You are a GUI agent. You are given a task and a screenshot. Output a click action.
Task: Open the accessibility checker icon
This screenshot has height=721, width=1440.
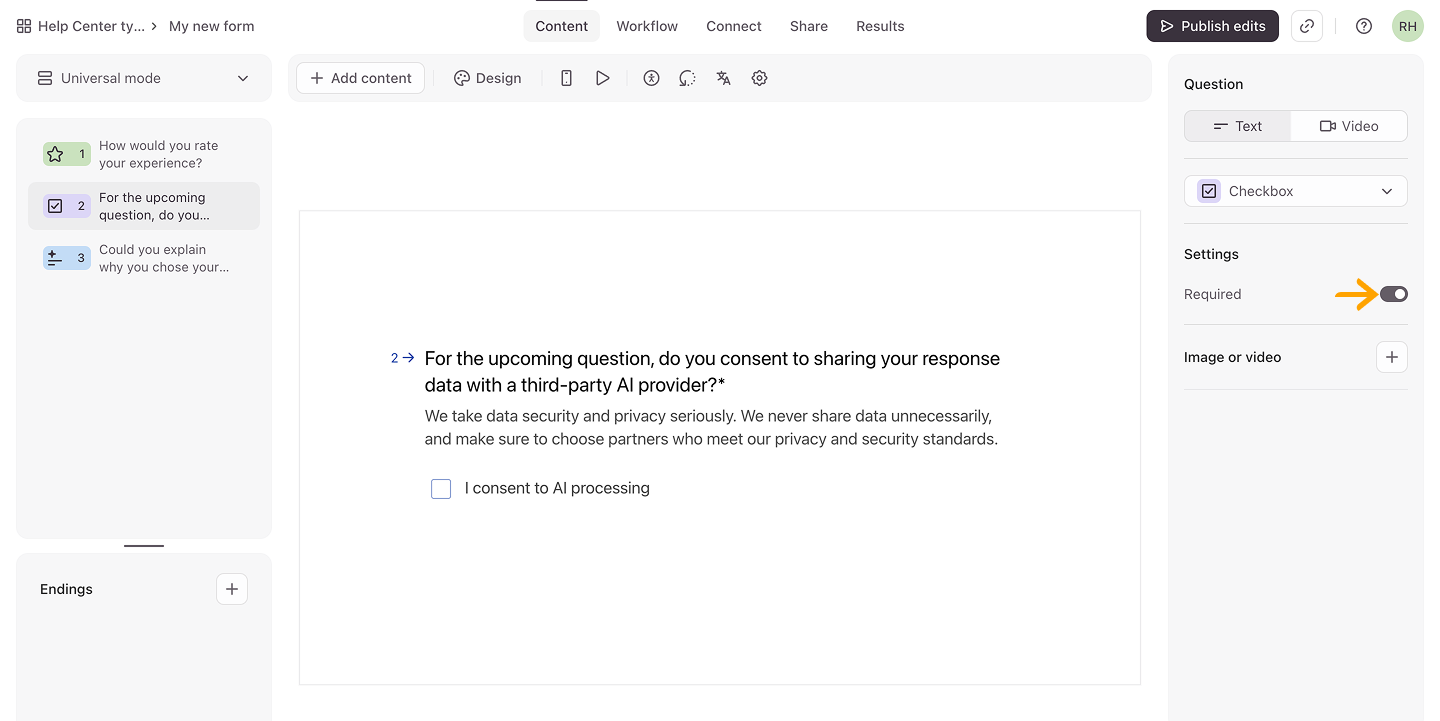pos(651,78)
